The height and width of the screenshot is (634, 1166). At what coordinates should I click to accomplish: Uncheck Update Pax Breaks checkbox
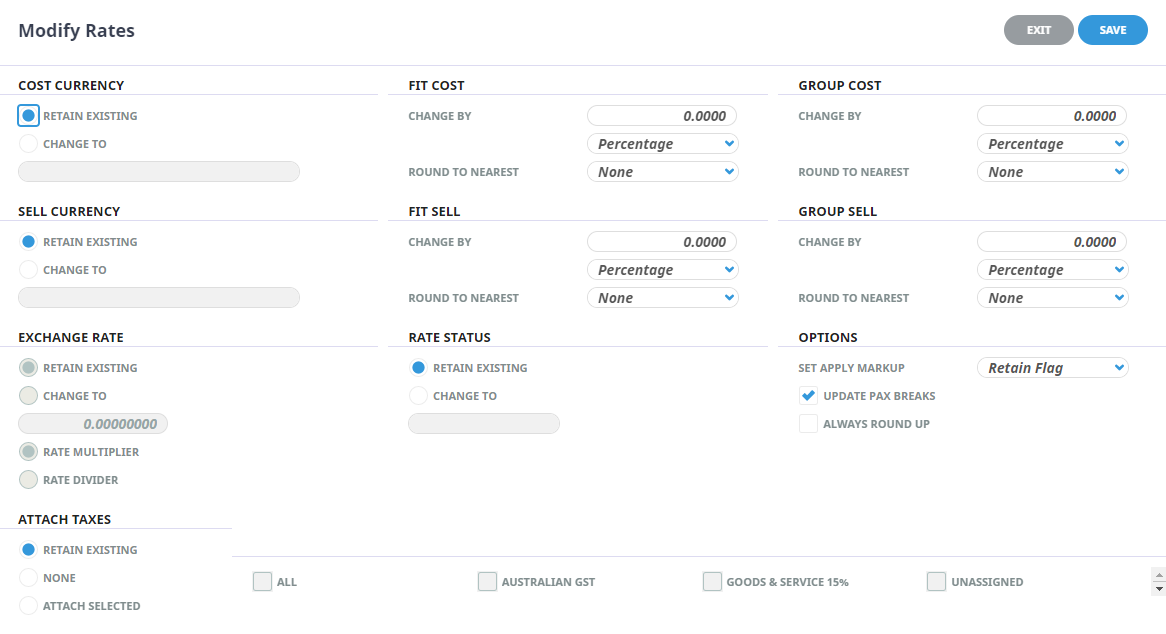click(x=808, y=396)
